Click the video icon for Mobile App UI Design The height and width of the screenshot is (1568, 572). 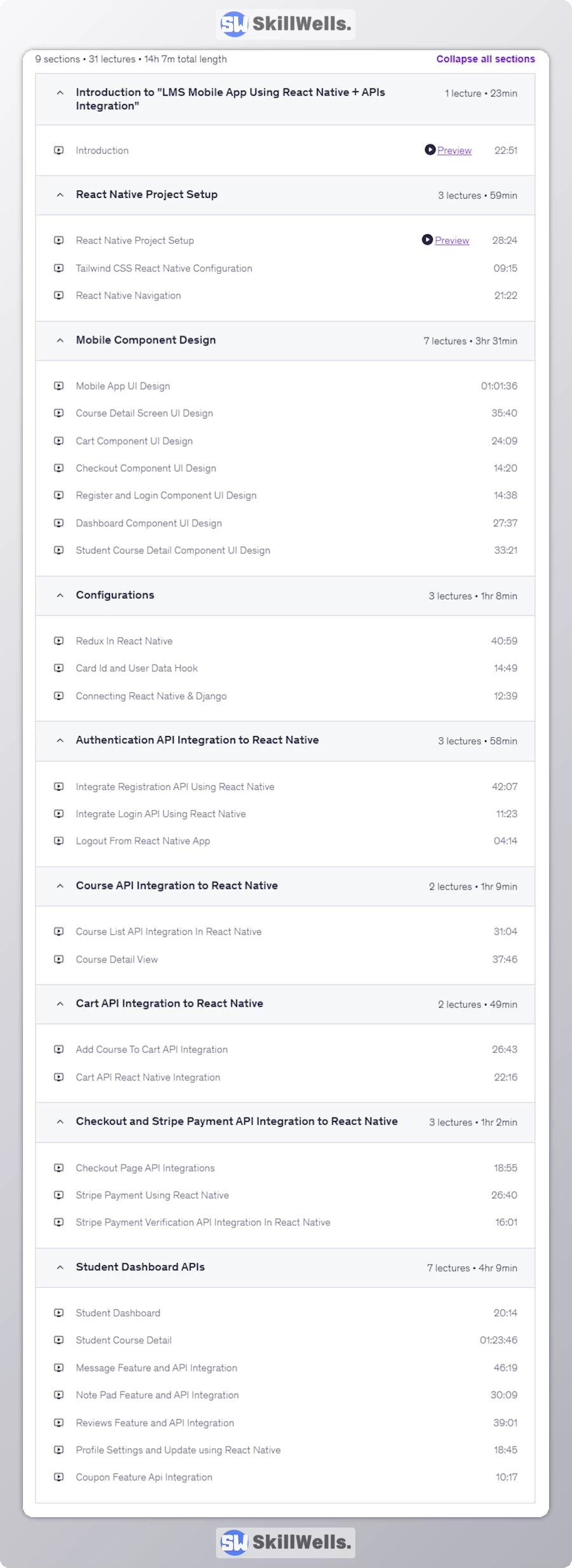pyautogui.click(x=59, y=385)
